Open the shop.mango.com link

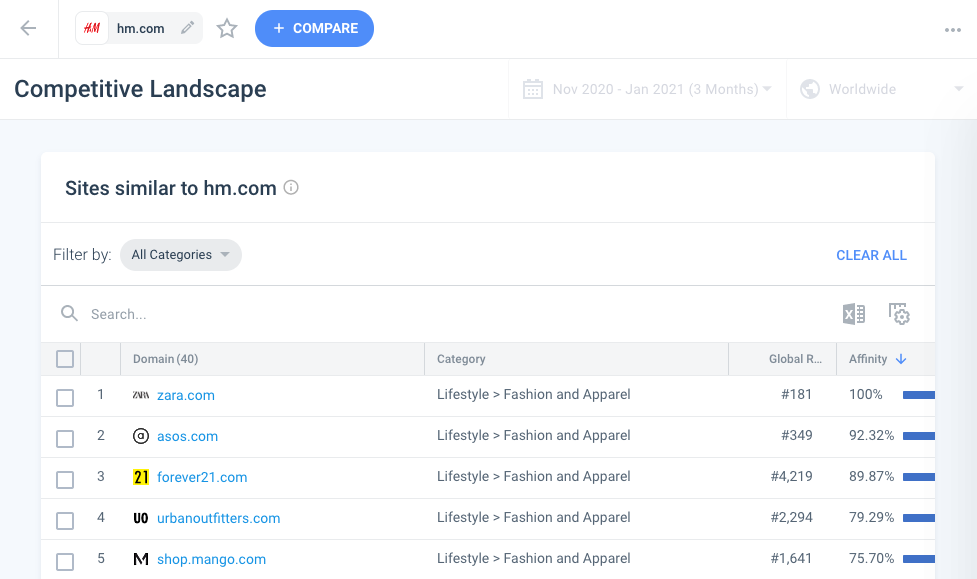pyautogui.click(x=211, y=559)
